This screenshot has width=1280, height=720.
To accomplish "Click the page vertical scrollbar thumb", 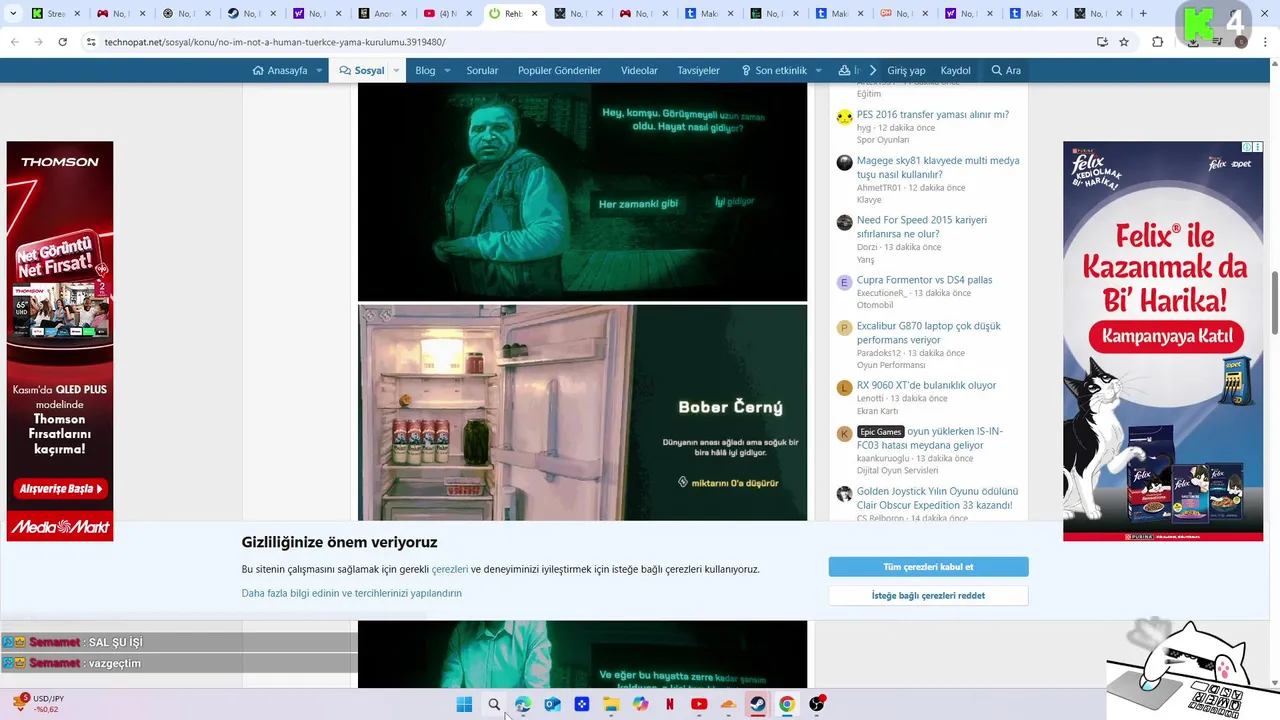I will 1274,303.
